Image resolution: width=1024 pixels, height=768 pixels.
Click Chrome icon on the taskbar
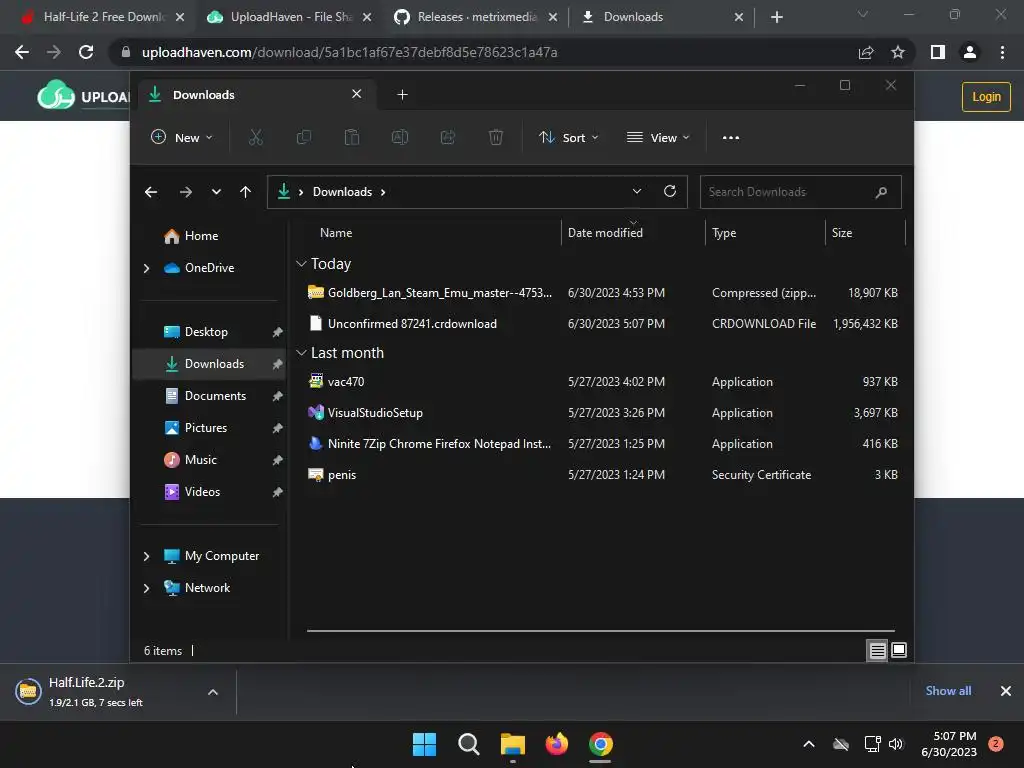click(x=600, y=744)
